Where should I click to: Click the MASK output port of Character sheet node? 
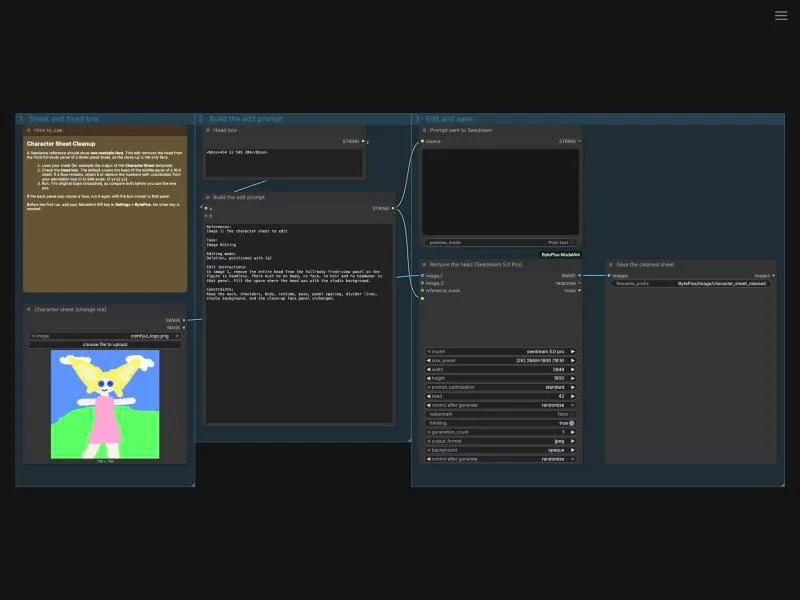(x=184, y=328)
